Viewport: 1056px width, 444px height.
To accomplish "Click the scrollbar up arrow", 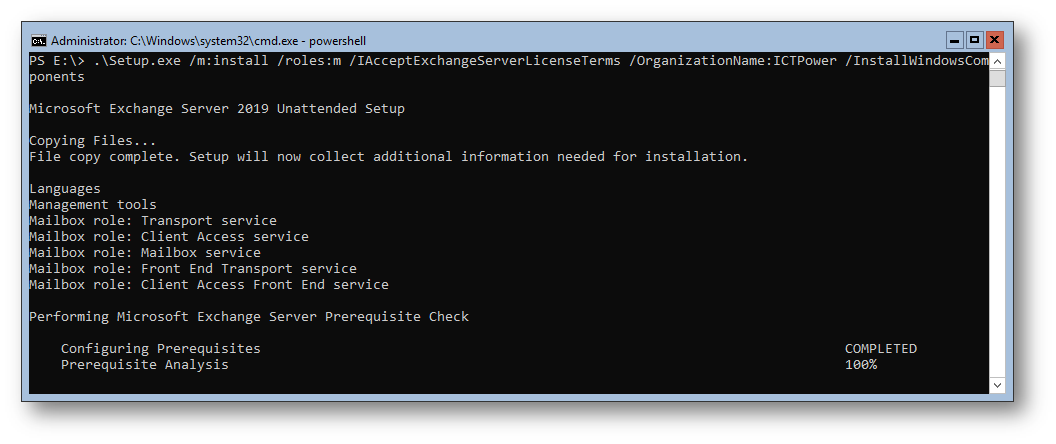I will click(x=997, y=61).
